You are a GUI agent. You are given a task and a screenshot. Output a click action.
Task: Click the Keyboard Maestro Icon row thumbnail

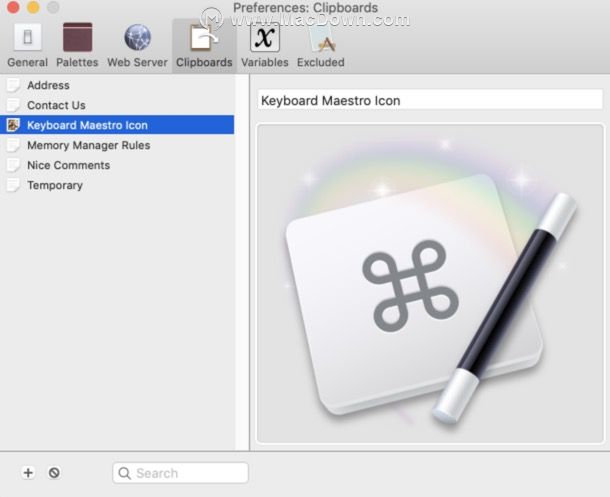point(13,125)
